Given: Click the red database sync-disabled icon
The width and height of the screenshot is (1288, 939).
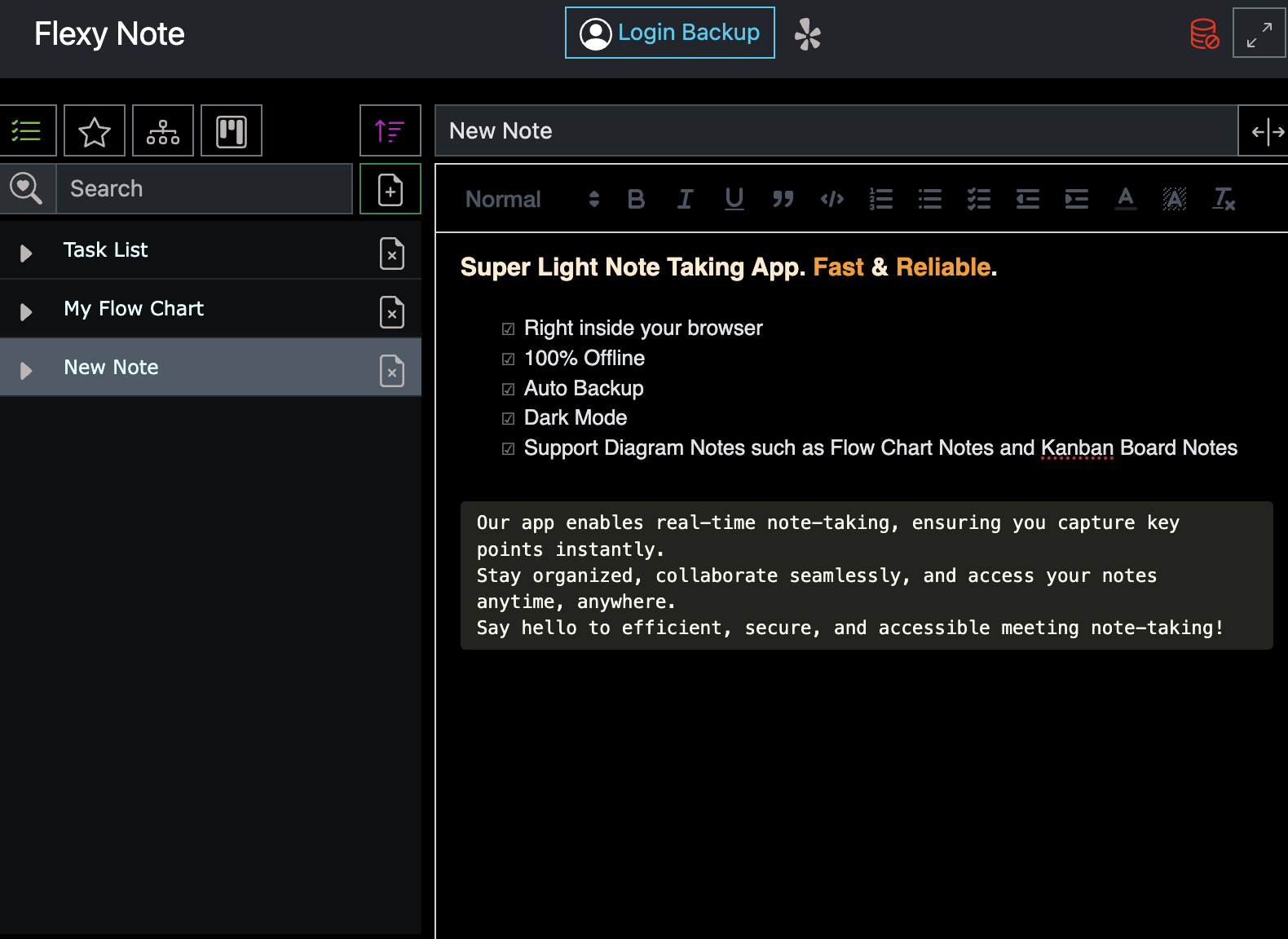Looking at the screenshot, I should [x=1204, y=34].
